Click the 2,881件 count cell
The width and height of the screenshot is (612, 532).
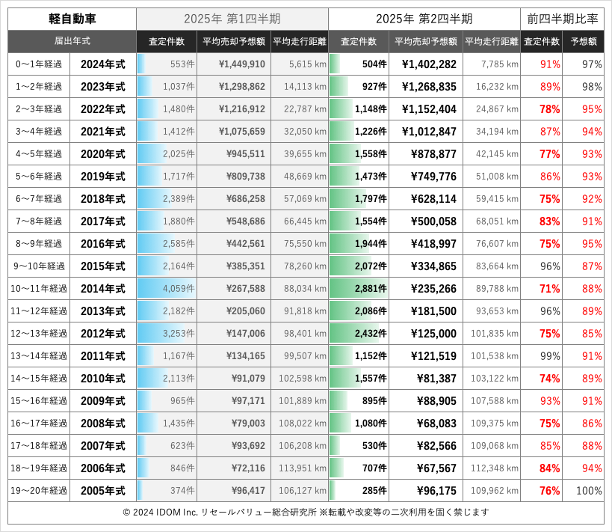pos(359,289)
